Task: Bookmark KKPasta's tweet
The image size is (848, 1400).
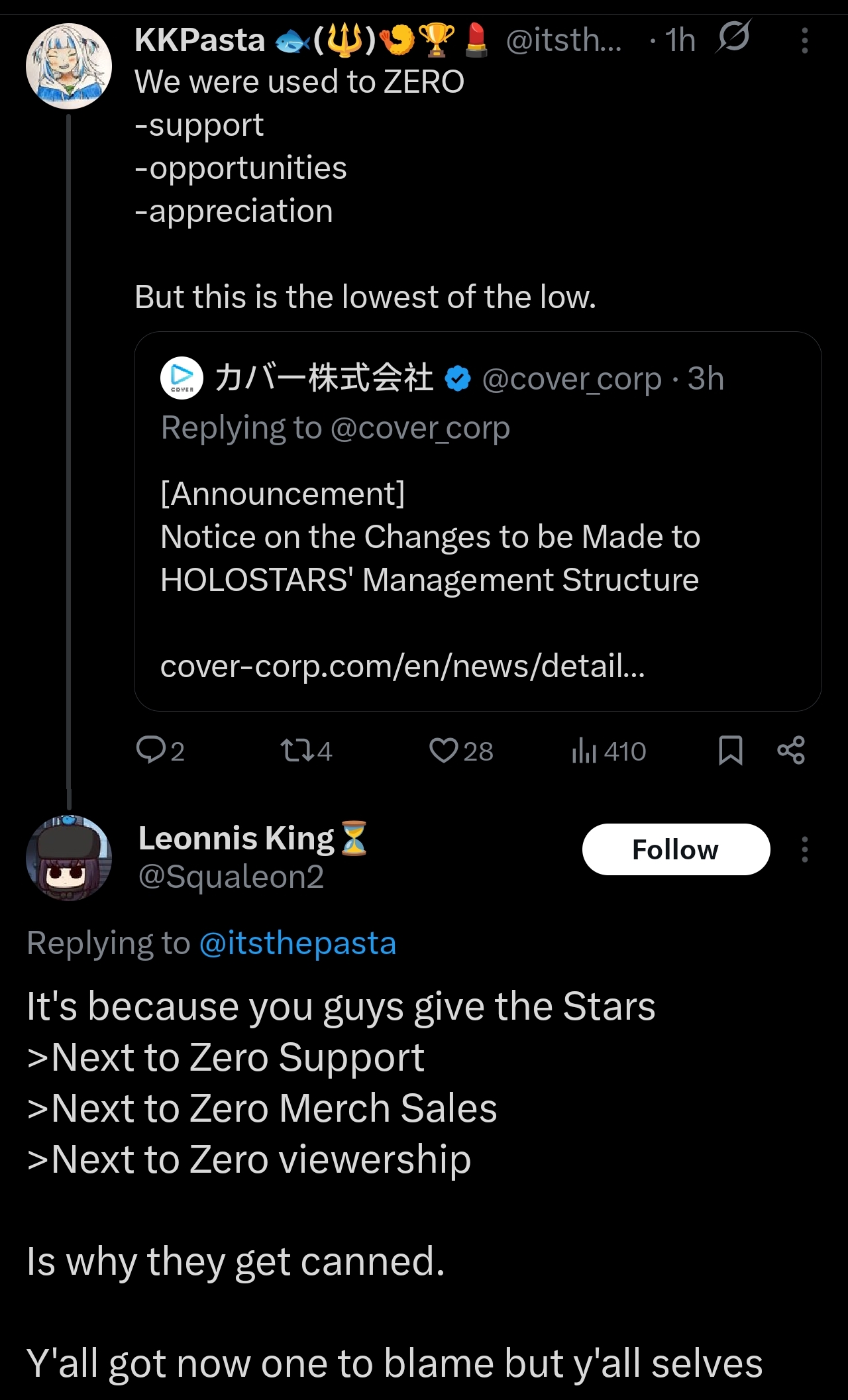Action: click(730, 751)
